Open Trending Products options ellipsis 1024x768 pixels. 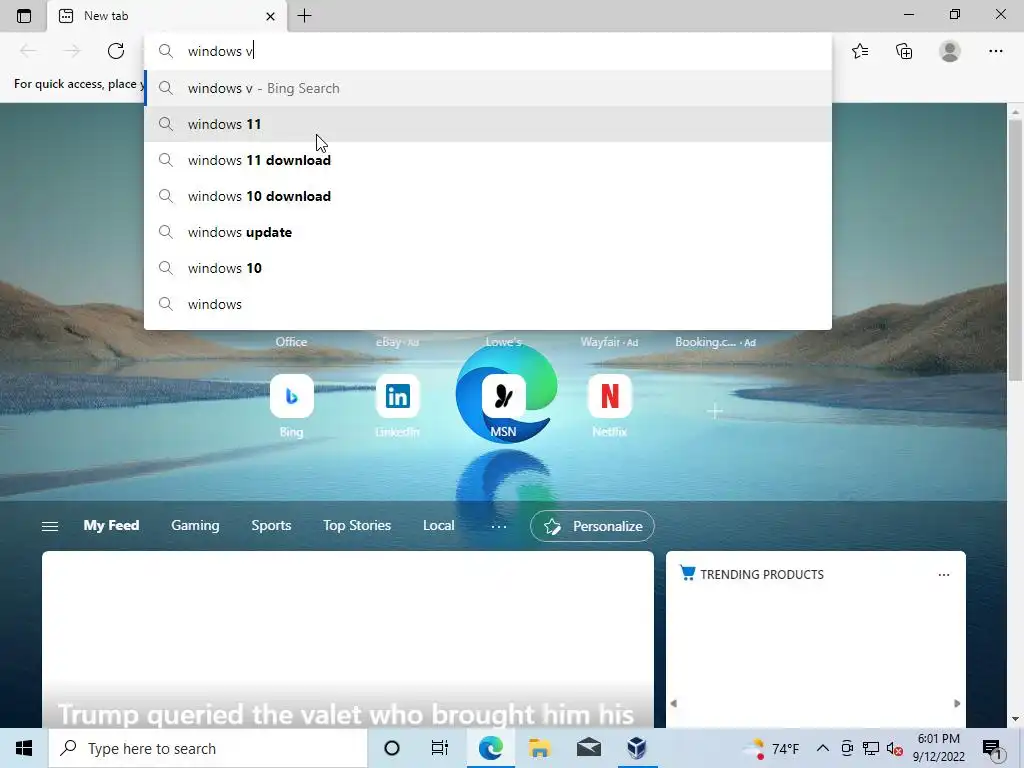tap(944, 575)
